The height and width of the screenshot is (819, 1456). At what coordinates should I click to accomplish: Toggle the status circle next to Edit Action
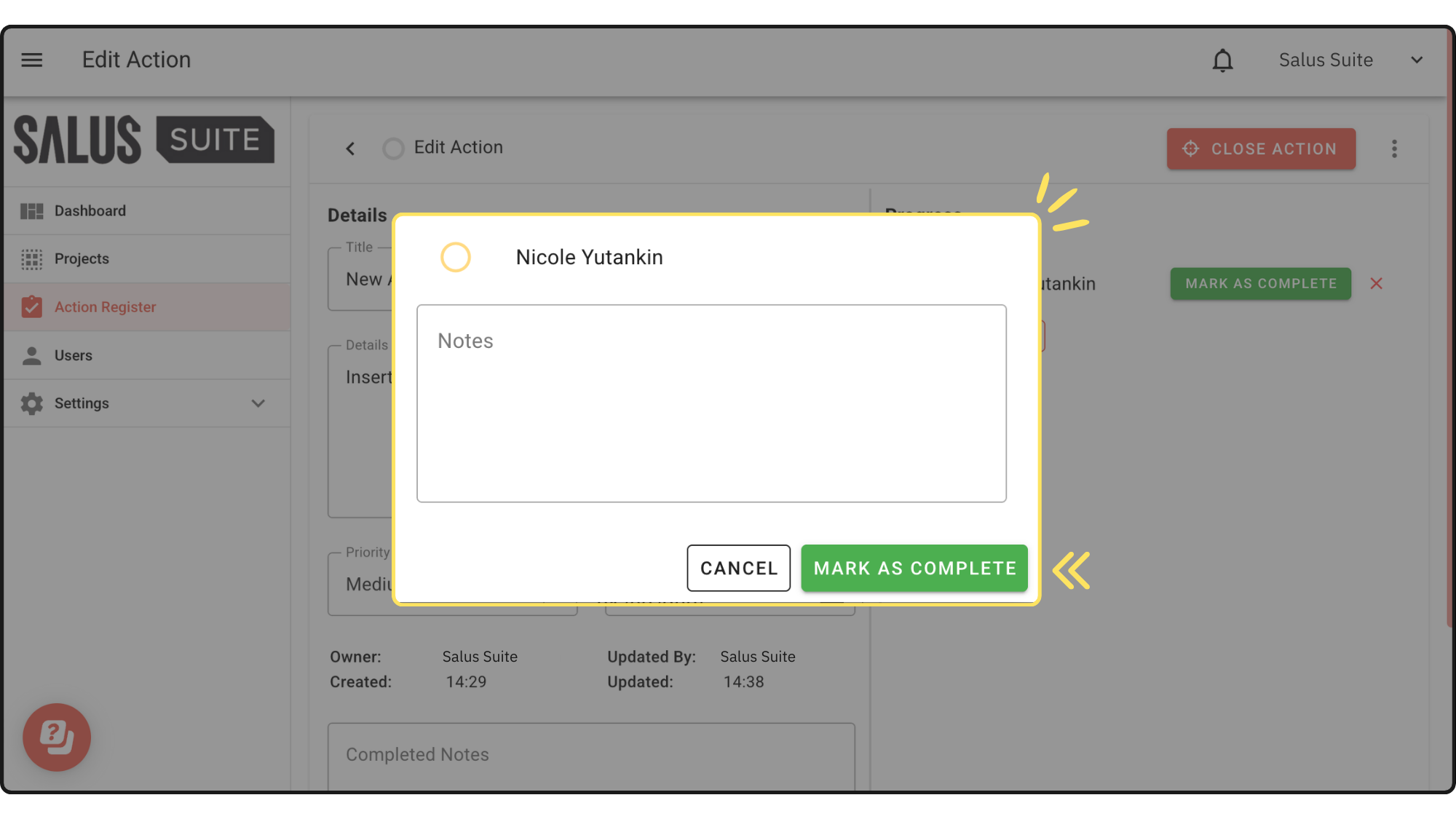[393, 149]
